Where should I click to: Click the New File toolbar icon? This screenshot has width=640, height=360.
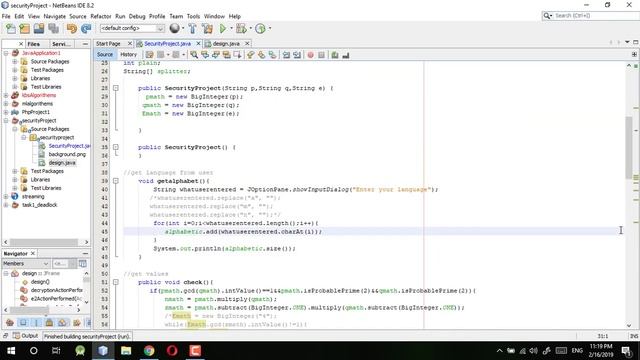tap(11, 28)
